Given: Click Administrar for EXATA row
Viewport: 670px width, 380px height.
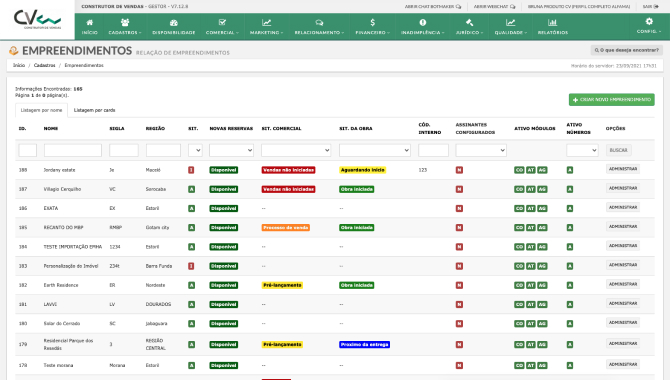Looking at the screenshot, I should pyautogui.click(x=623, y=208).
